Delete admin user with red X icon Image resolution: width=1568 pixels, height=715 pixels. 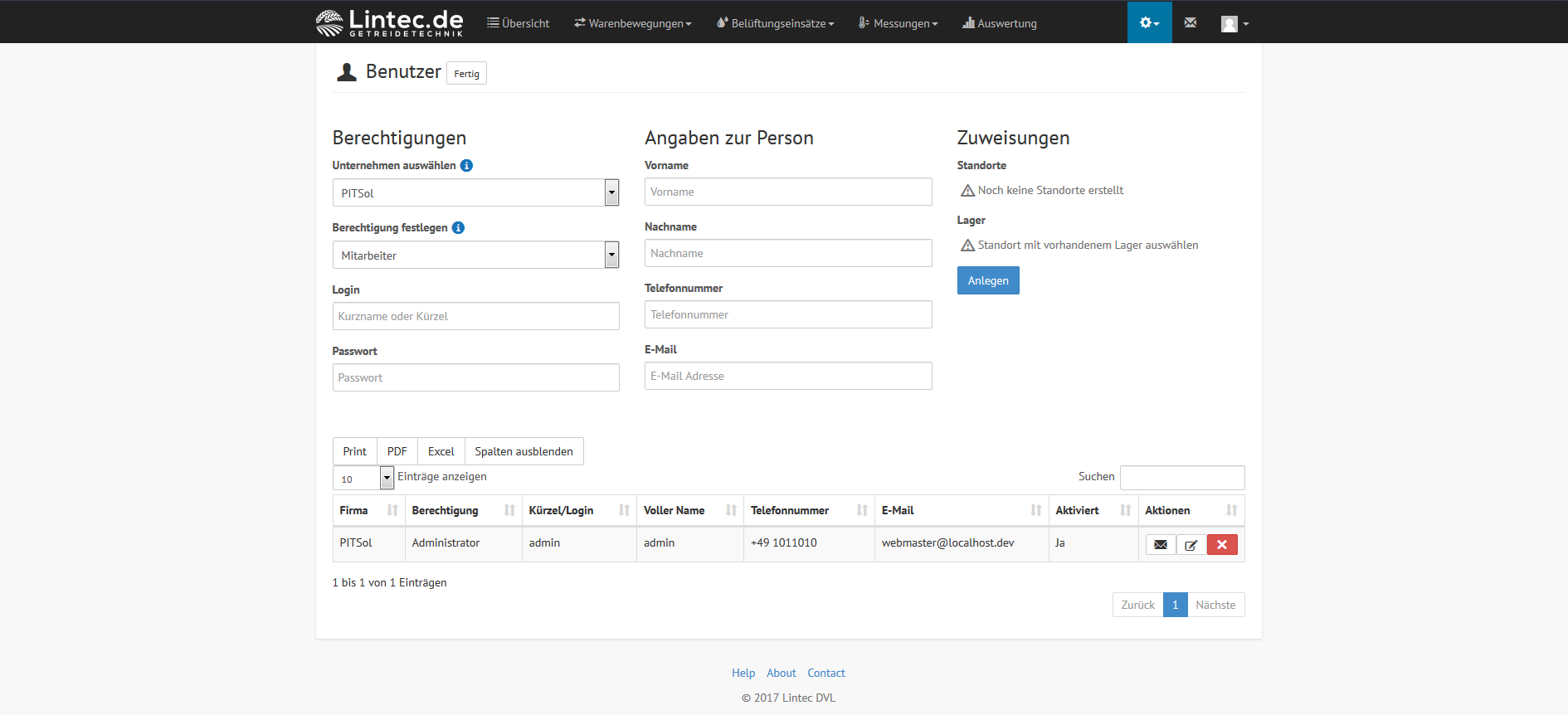click(x=1221, y=545)
